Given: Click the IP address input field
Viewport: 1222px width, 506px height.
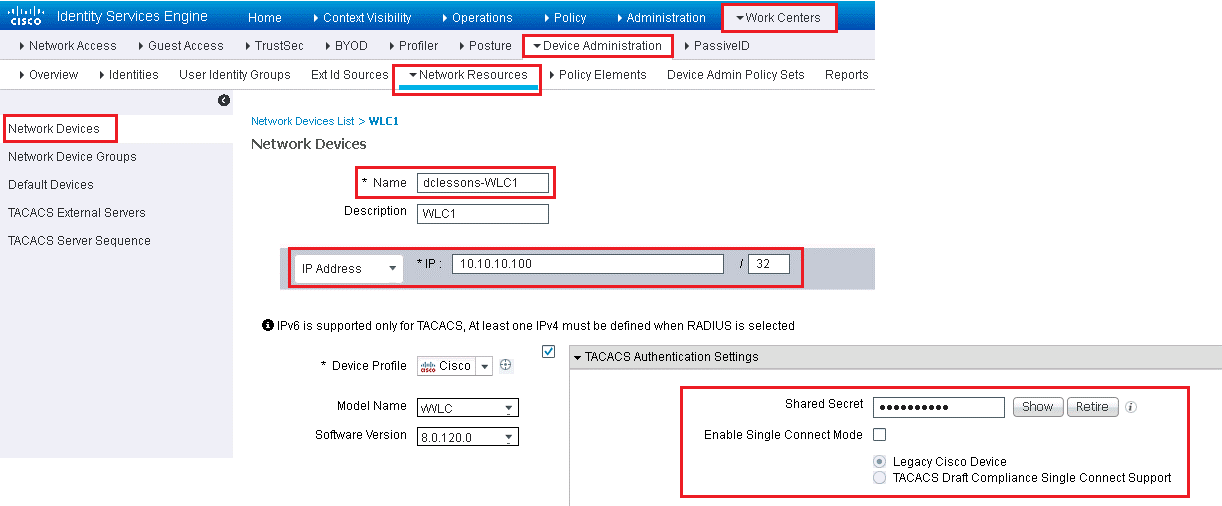Looking at the screenshot, I should (x=587, y=264).
